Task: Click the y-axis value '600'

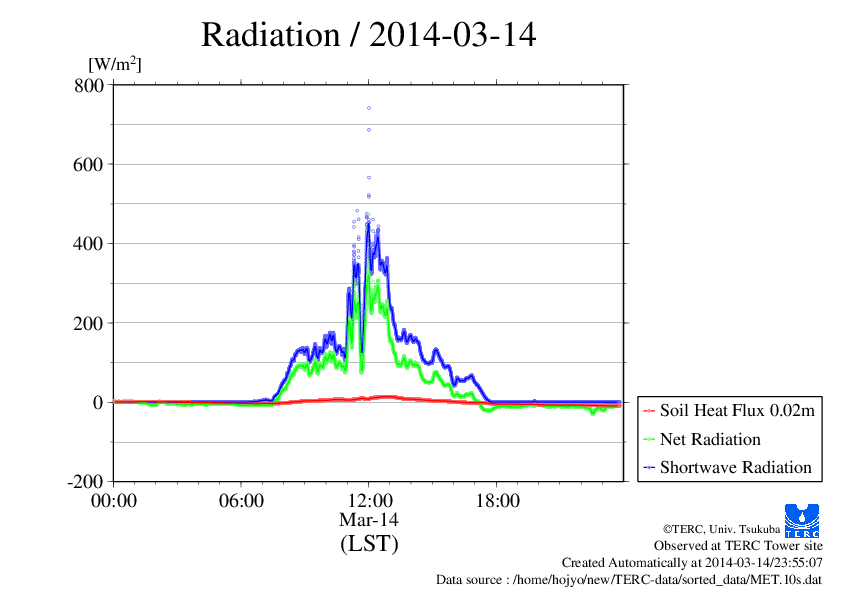Action: (88, 164)
